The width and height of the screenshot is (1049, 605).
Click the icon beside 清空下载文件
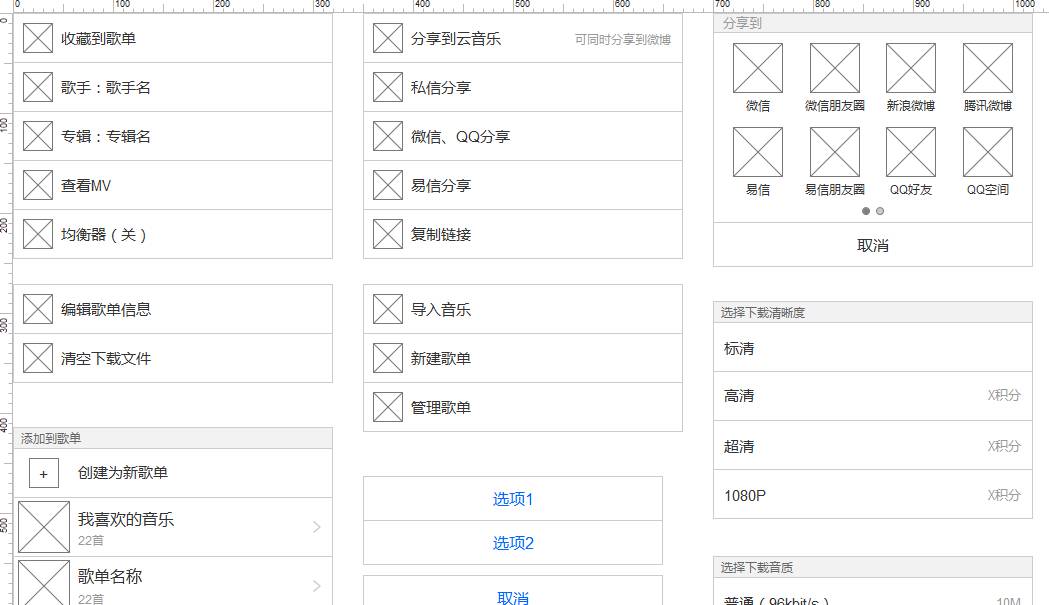click(x=37, y=358)
